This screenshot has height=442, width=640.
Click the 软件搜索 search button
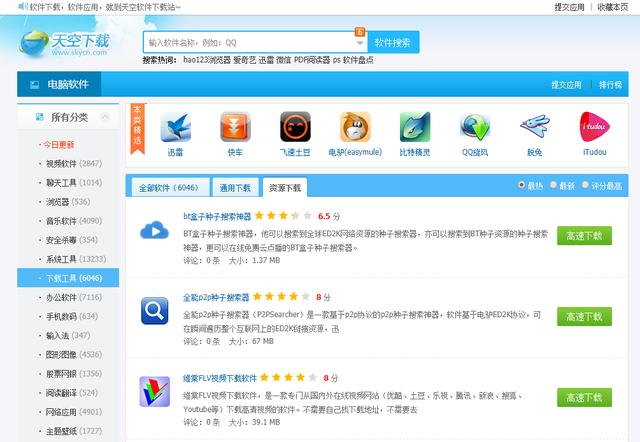(393, 42)
